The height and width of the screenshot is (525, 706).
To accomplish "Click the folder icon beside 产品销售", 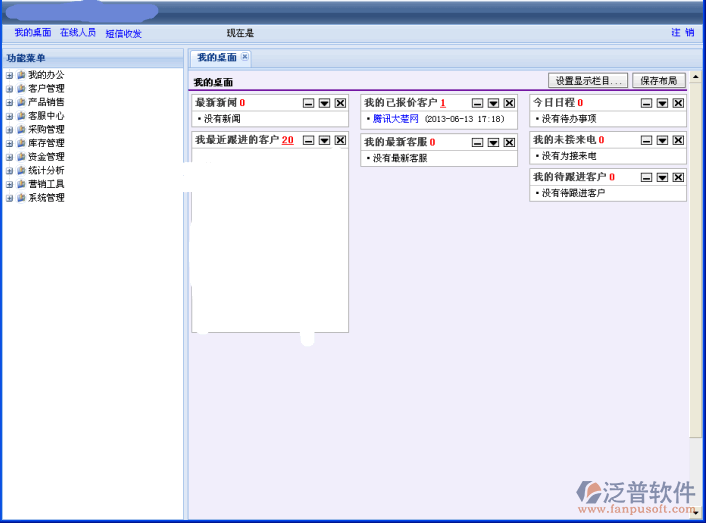I will click(x=21, y=102).
